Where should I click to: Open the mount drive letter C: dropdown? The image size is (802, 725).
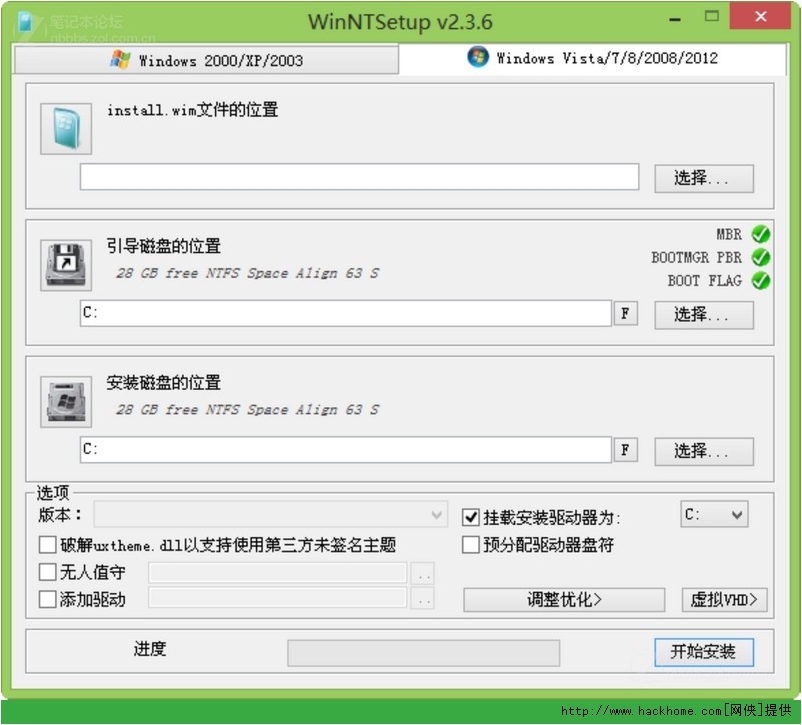[714, 514]
